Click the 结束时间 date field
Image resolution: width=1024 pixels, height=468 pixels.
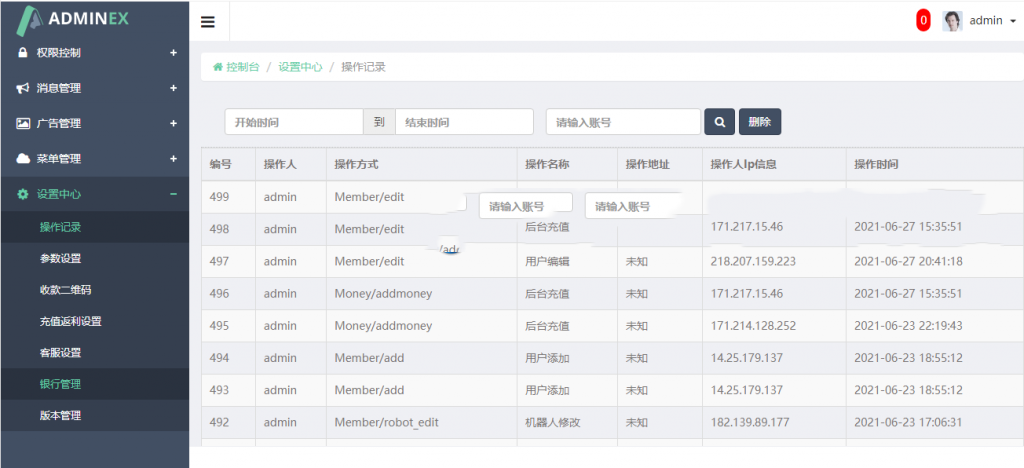click(464, 122)
